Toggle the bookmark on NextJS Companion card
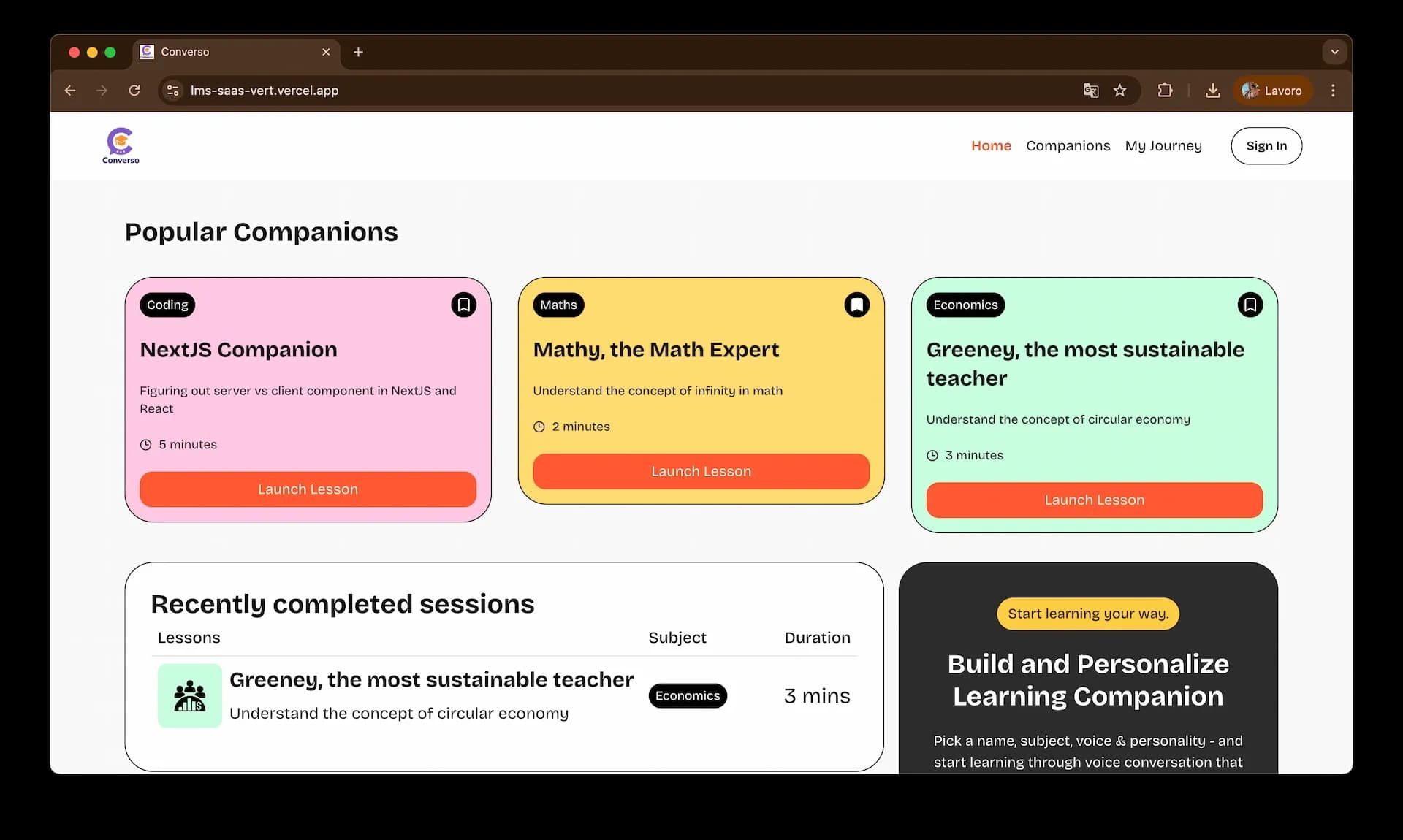The image size is (1403, 840). 464,305
